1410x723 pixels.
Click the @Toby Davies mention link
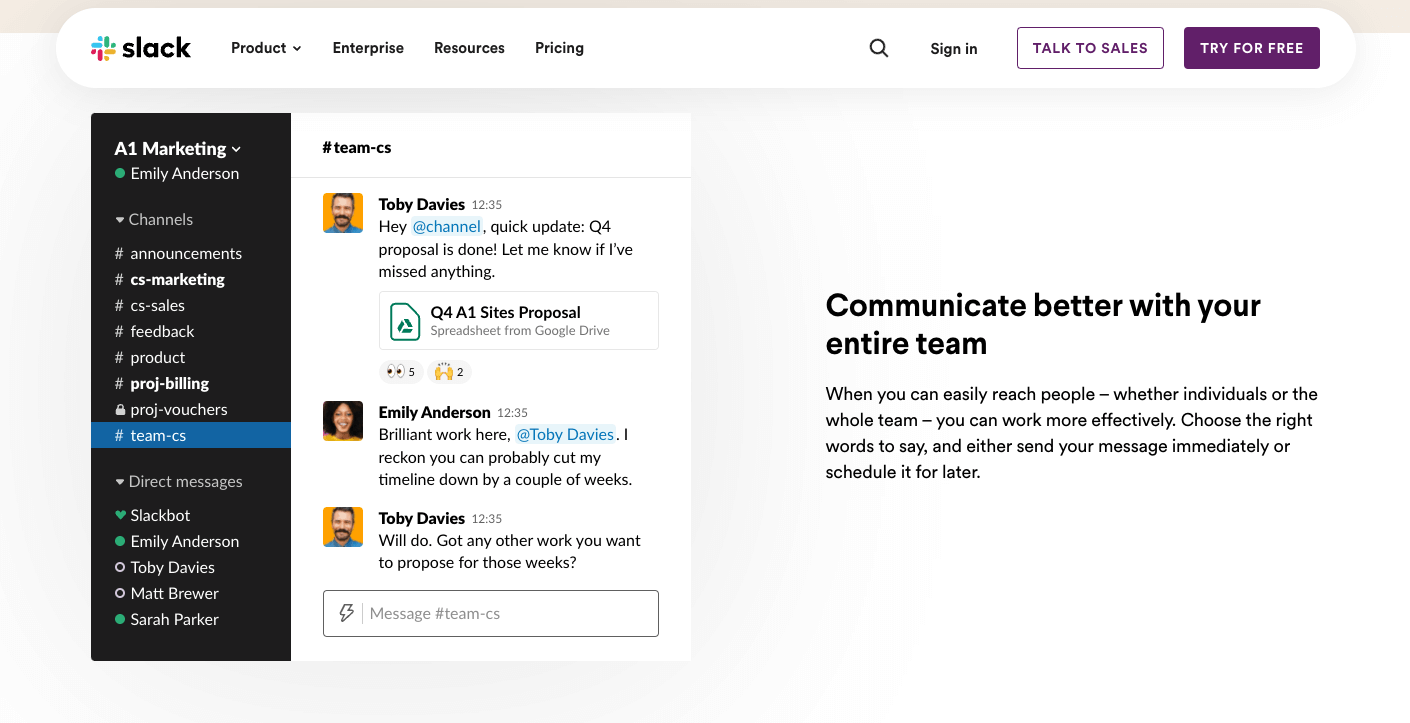(565, 434)
